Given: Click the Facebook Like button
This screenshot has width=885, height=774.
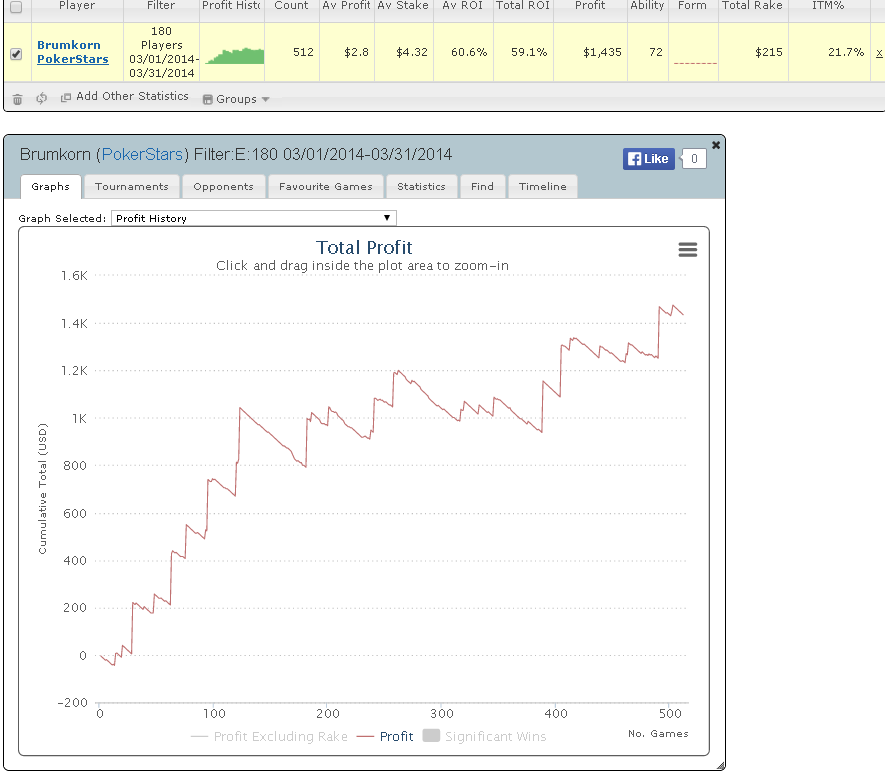Looking at the screenshot, I should pyautogui.click(x=649, y=159).
